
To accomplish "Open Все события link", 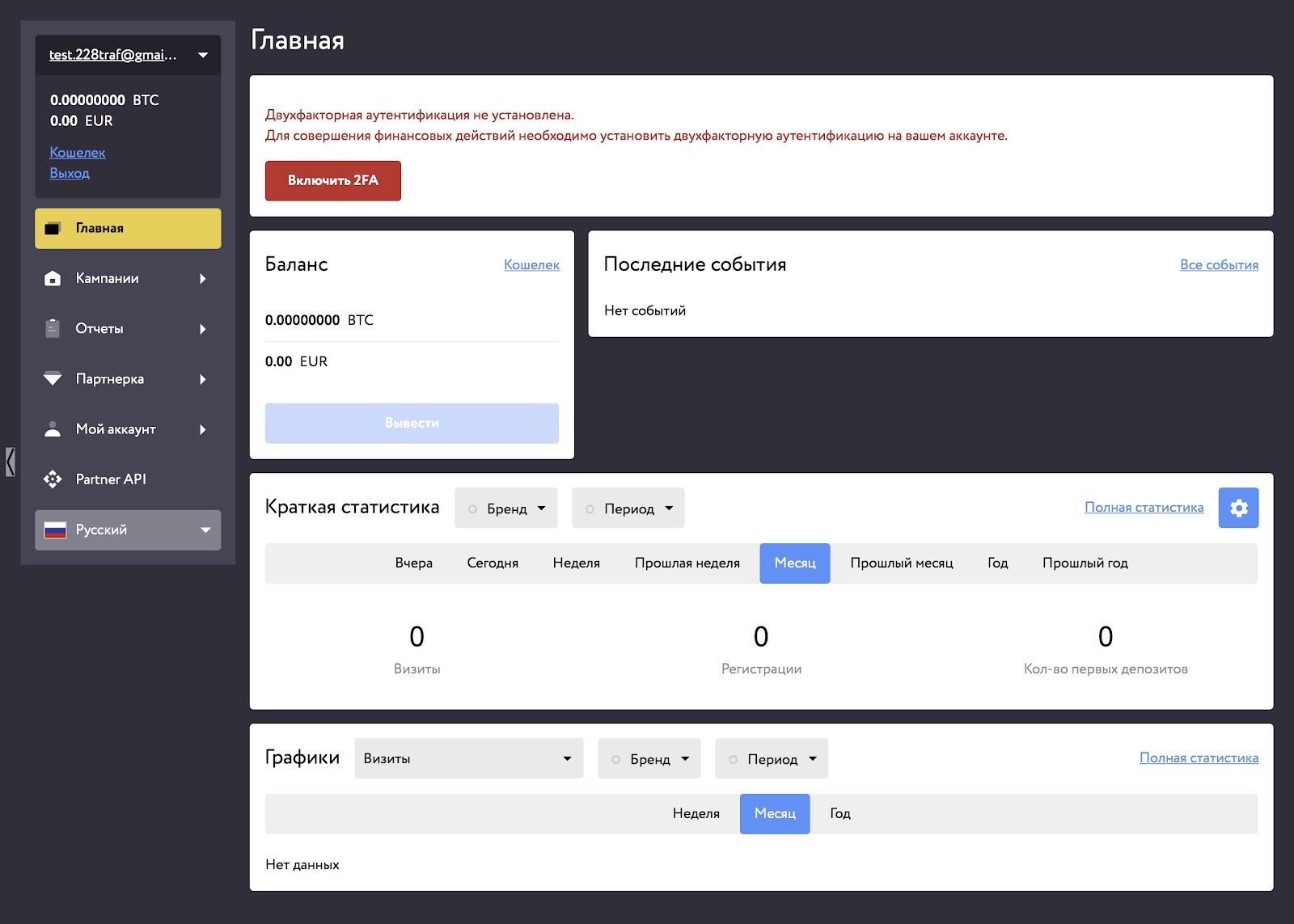I will click(x=1219, y=264).
